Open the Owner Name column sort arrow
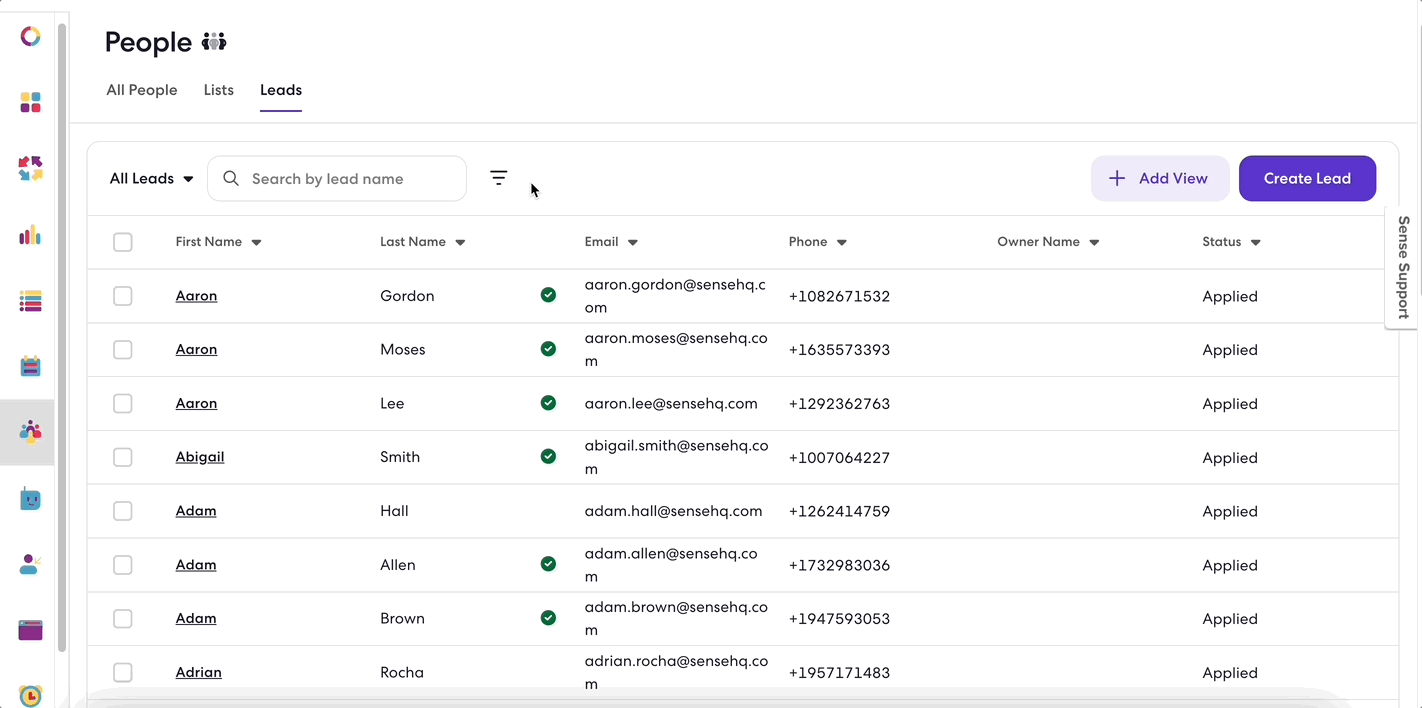Screen dimensions: 1422x708 [x=1094, y=242]
